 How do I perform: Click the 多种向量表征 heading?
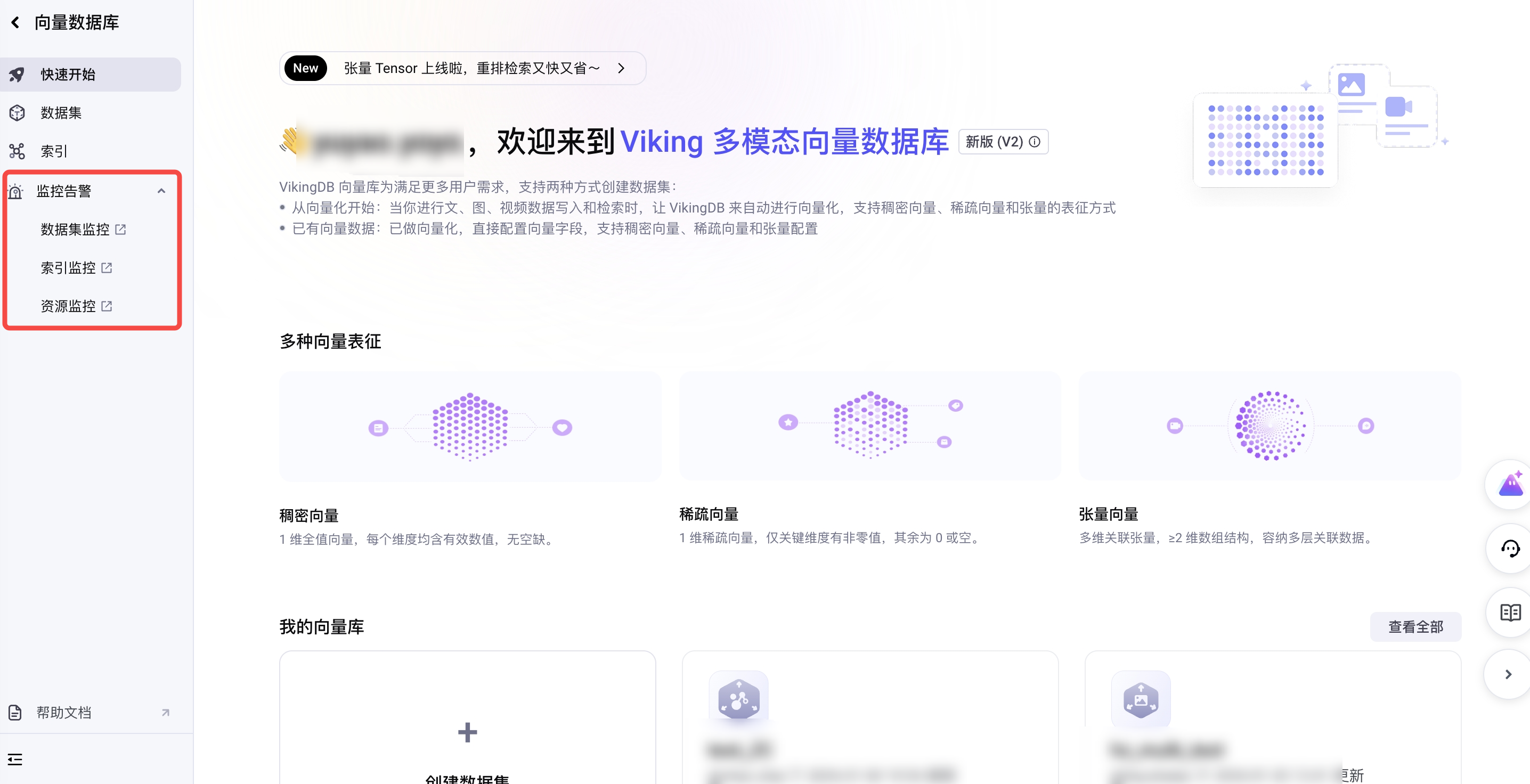click(330, 341)
